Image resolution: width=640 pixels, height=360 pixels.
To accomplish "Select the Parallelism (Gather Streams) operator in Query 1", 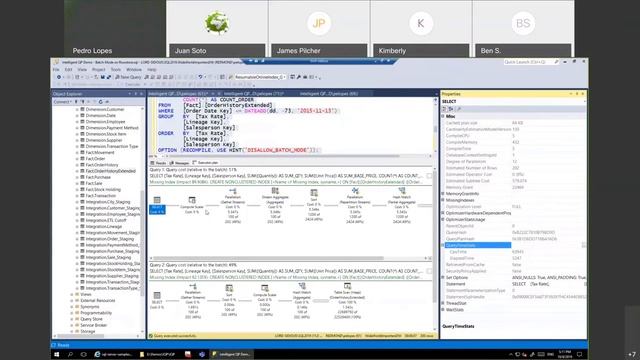I will point(233,205).
